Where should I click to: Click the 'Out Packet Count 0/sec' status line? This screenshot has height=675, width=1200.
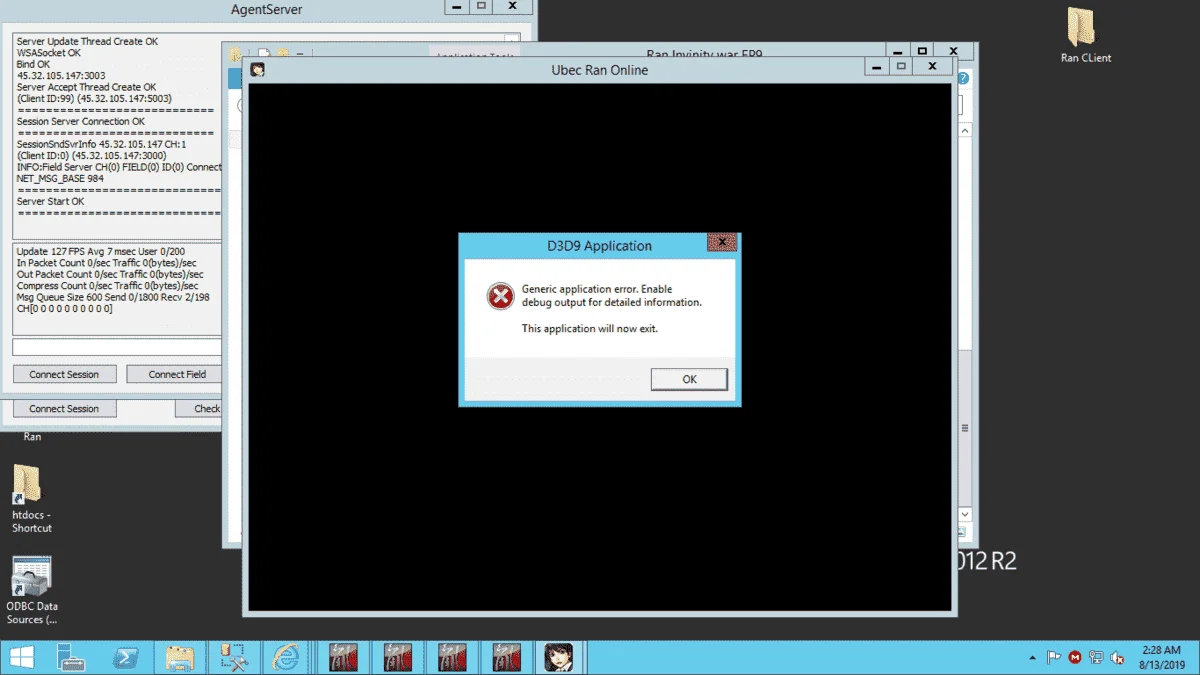(110, 274)
